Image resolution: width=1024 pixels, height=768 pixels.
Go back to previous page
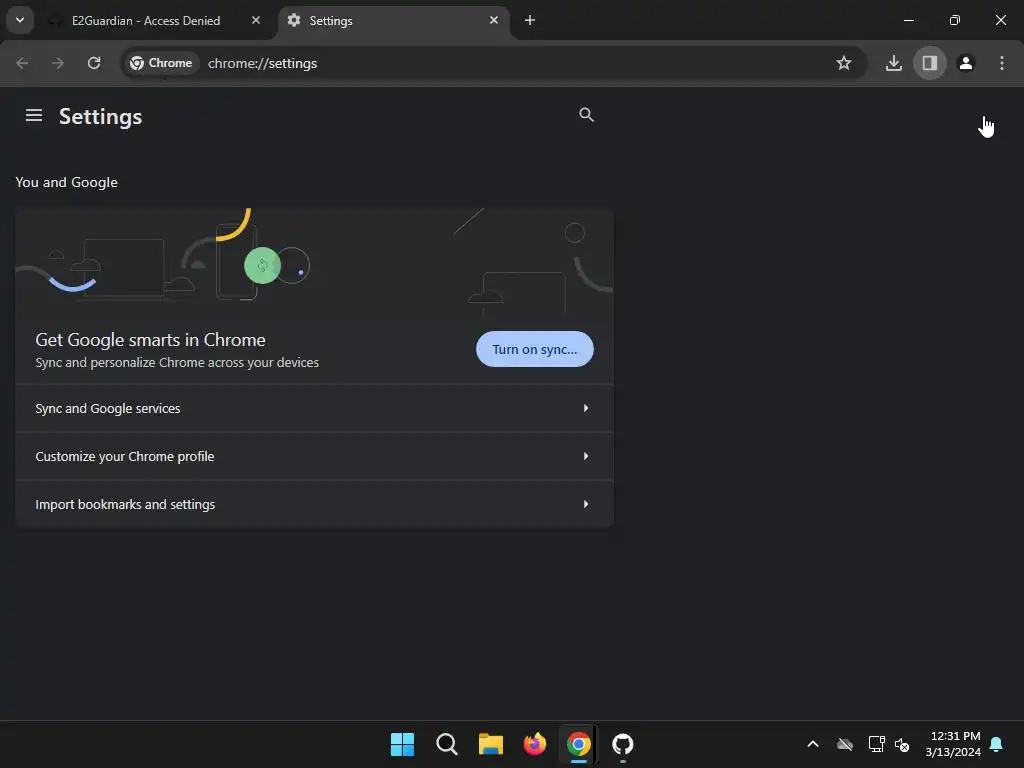[x=22, y=63]
